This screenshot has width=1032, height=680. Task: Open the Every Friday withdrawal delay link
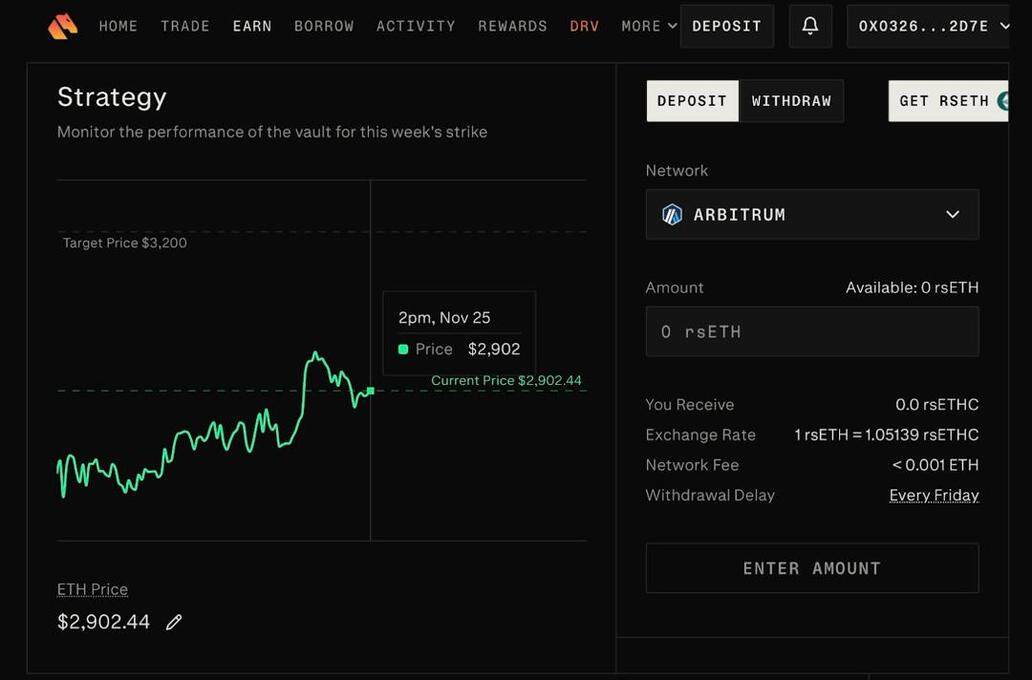coord(933,495)
